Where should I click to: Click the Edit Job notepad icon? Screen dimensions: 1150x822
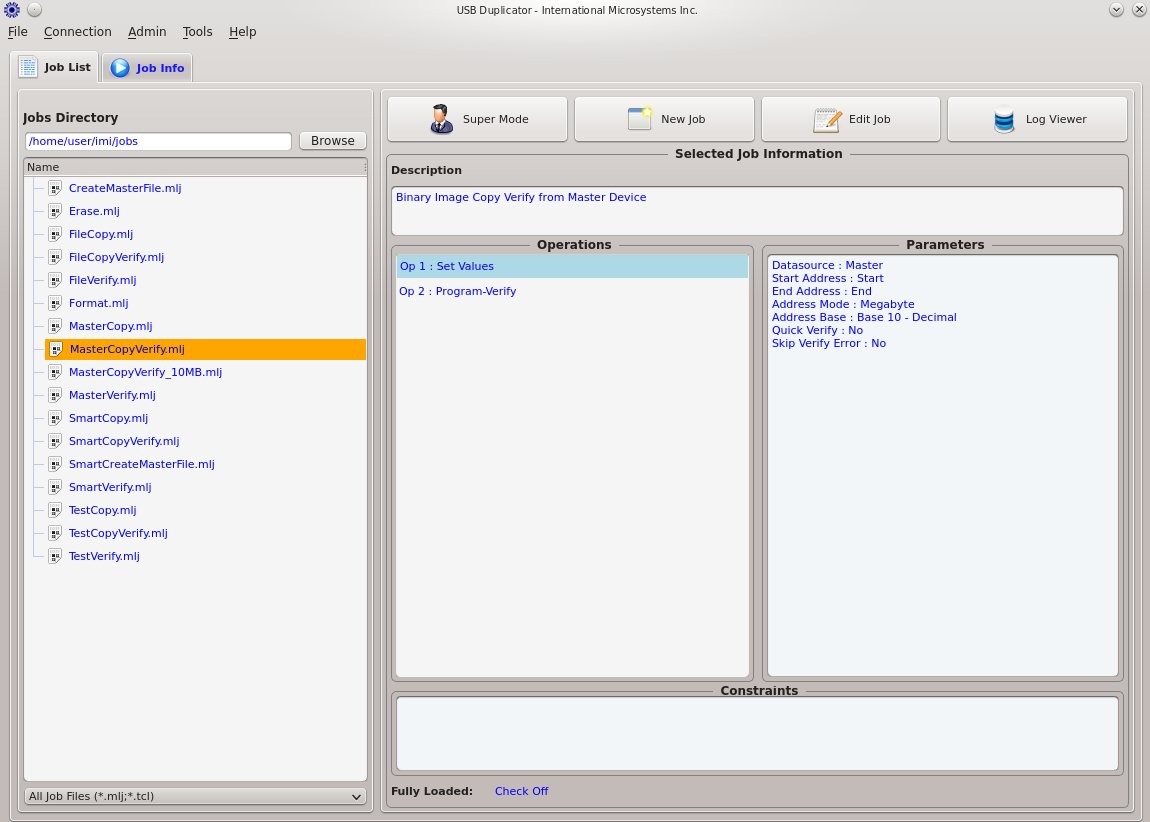(827, 120)
